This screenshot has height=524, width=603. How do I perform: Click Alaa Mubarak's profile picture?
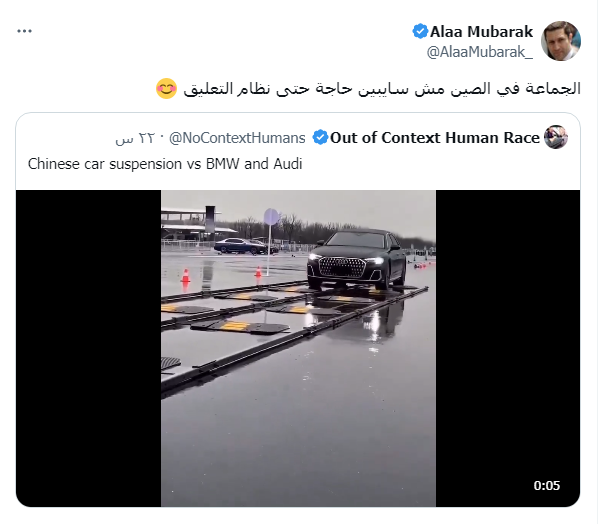click(561, 41)
